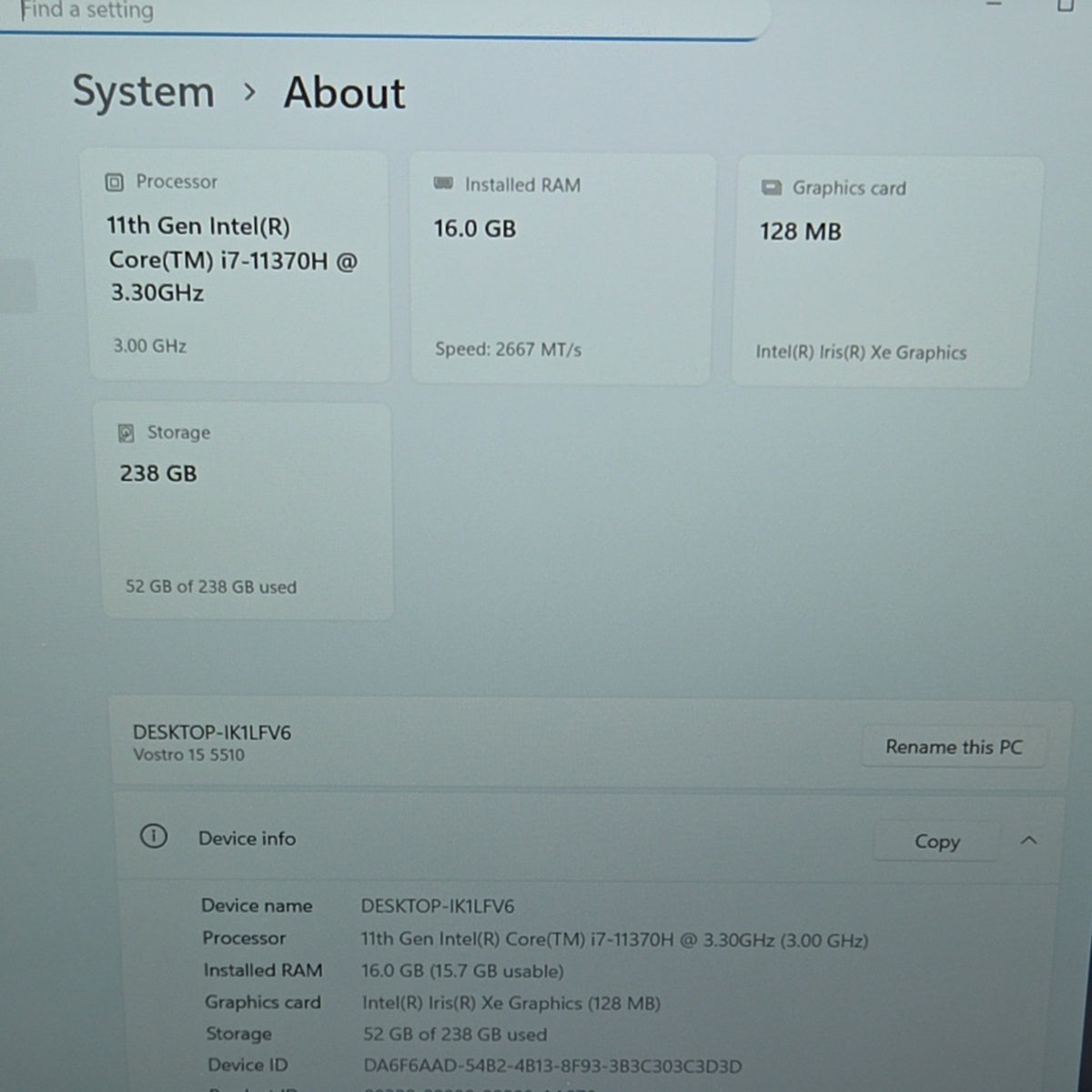Image resolution: width=1092 pixels, height=1092 pixels.
Task: Click the Device ID value DA6F6AAD
Action: [552, 1066]
